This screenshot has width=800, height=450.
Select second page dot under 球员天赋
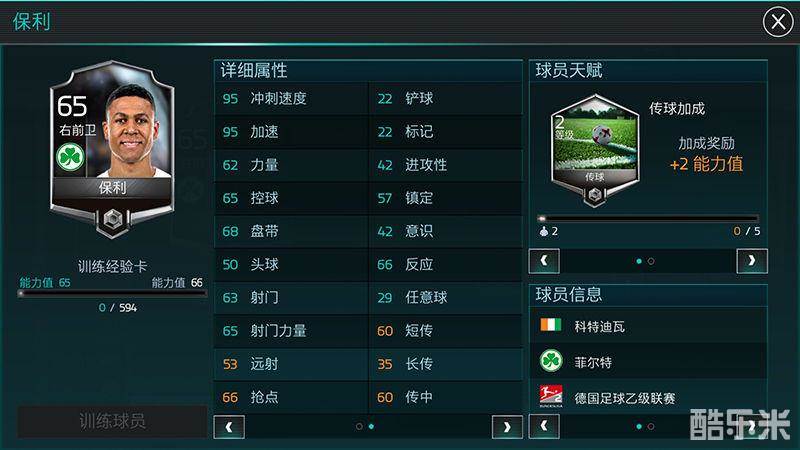(651, 261)
